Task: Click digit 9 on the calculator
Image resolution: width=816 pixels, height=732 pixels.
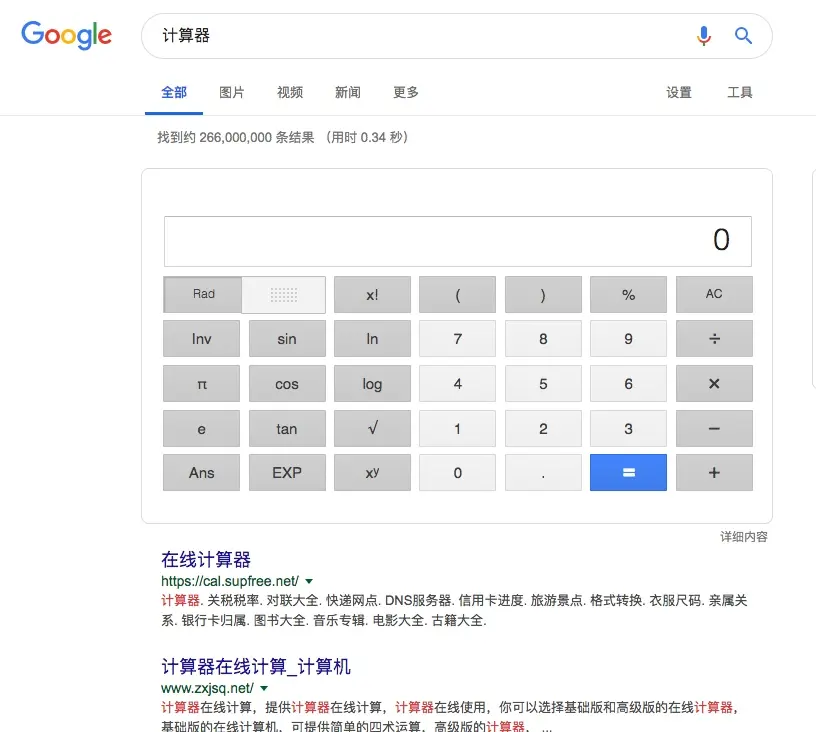Action: point(629,339)
